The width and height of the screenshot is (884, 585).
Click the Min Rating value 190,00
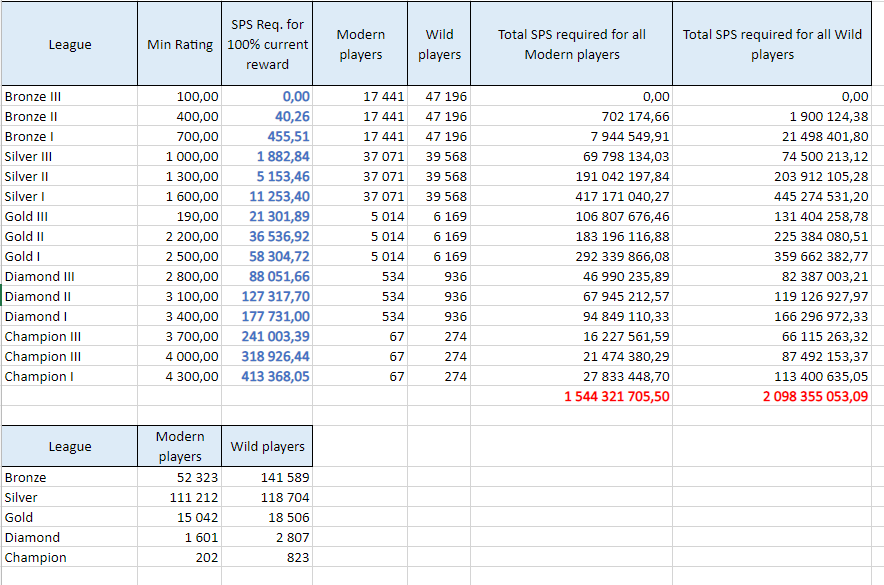click(180, 216)
